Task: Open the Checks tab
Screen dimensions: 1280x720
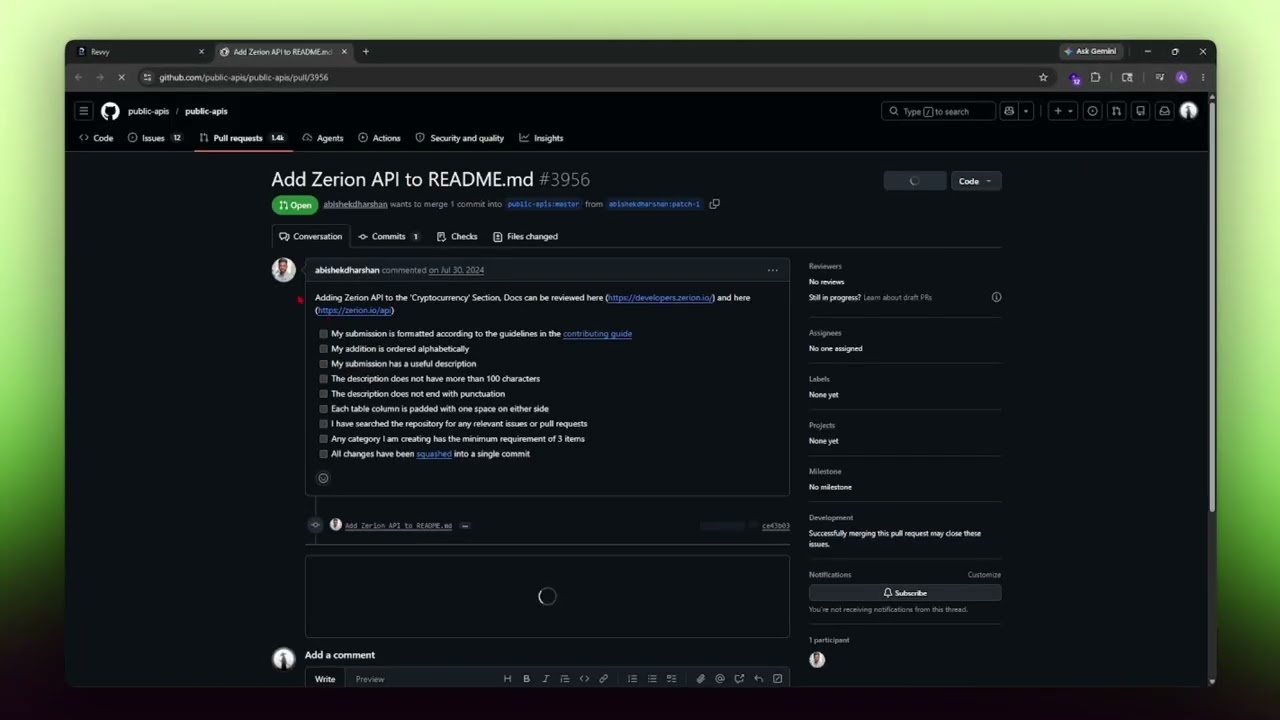Action: (457, 237)
